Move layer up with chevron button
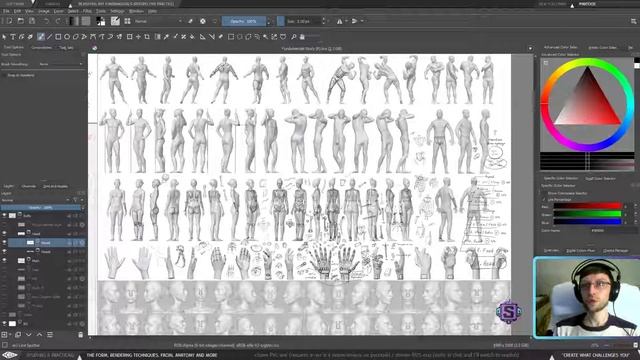Image resolution: width=640 pixels, height=360 pixels. click(x=39, y=335)
